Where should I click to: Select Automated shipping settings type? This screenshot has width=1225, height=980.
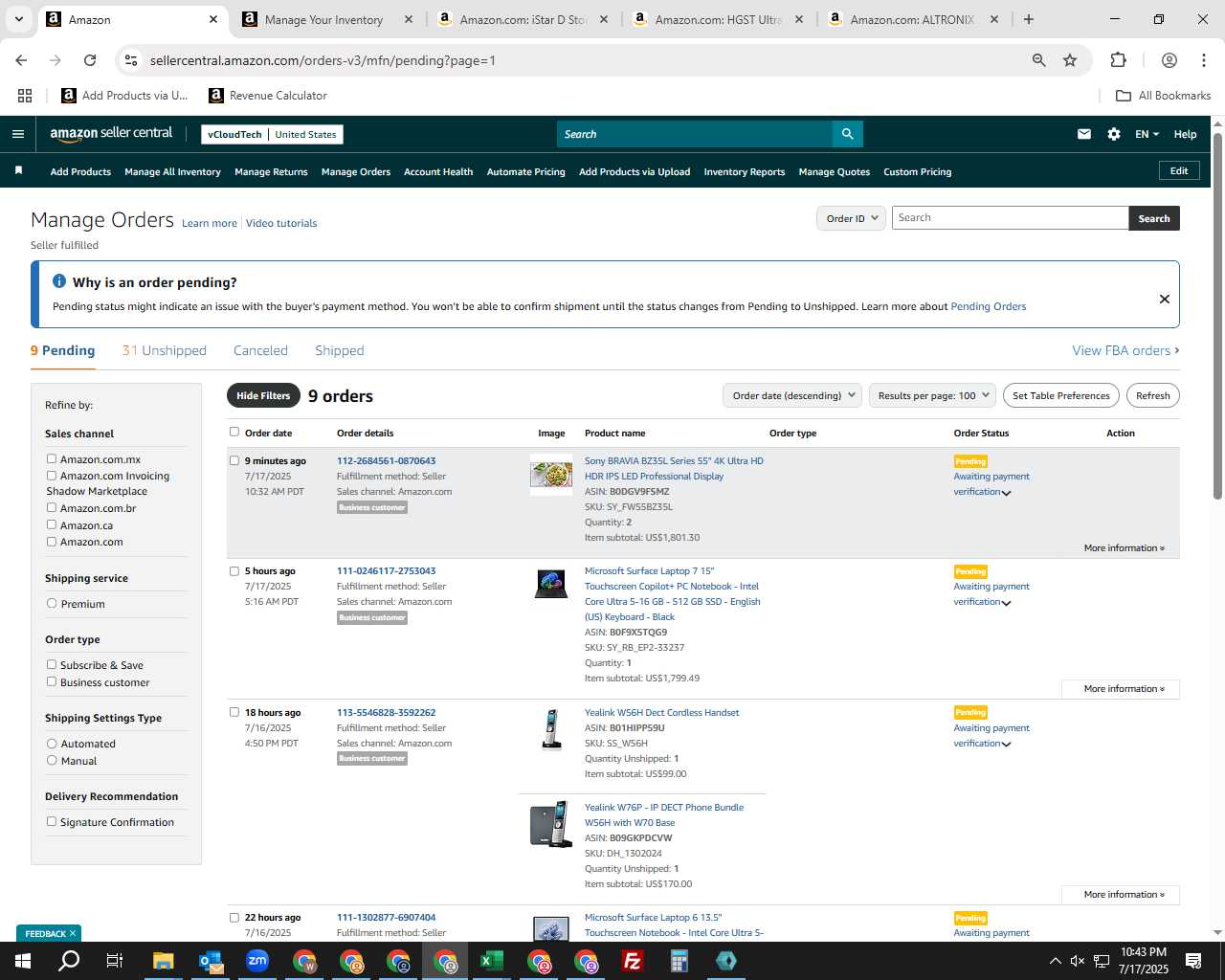tap(52, 743)
